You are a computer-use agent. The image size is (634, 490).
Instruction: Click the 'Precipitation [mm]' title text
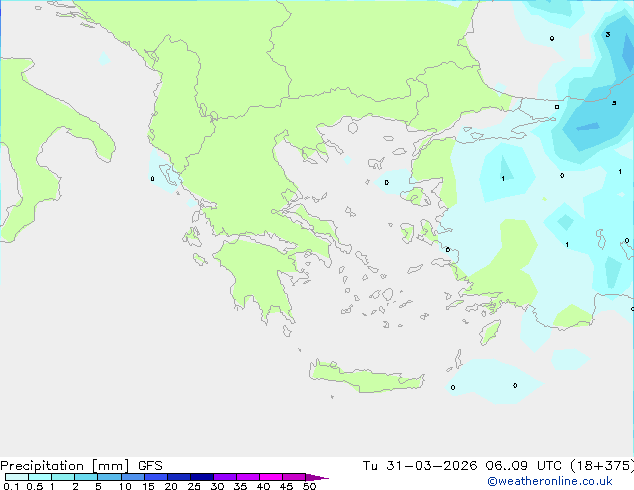pos(65,466)
